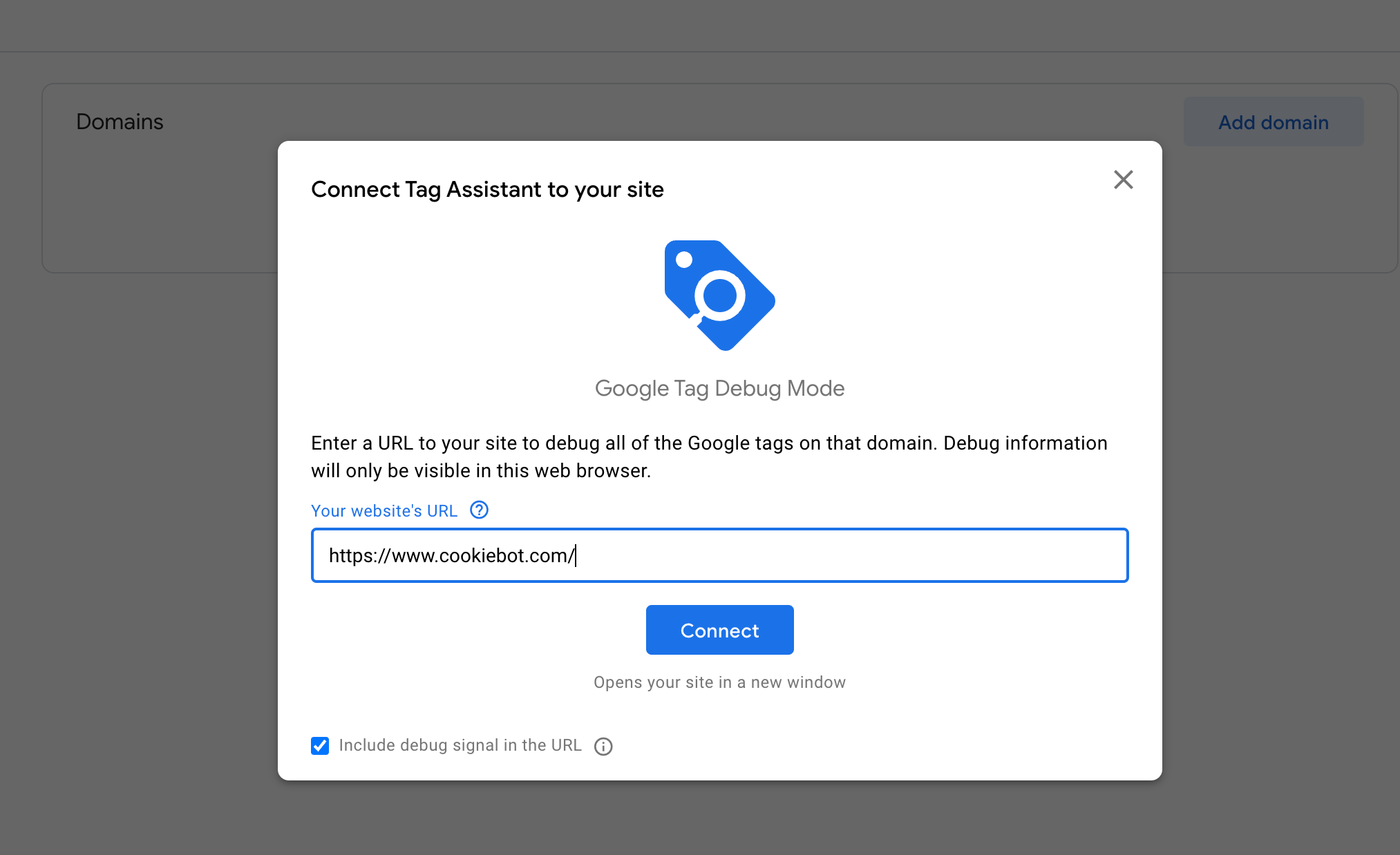Screen dimensions: 1400x855
Task: Click Add domain in the background page
Action: click(1273, 122)
